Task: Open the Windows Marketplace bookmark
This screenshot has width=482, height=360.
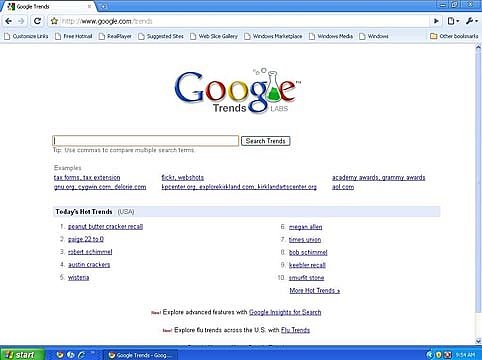Action: pos(273,36)
